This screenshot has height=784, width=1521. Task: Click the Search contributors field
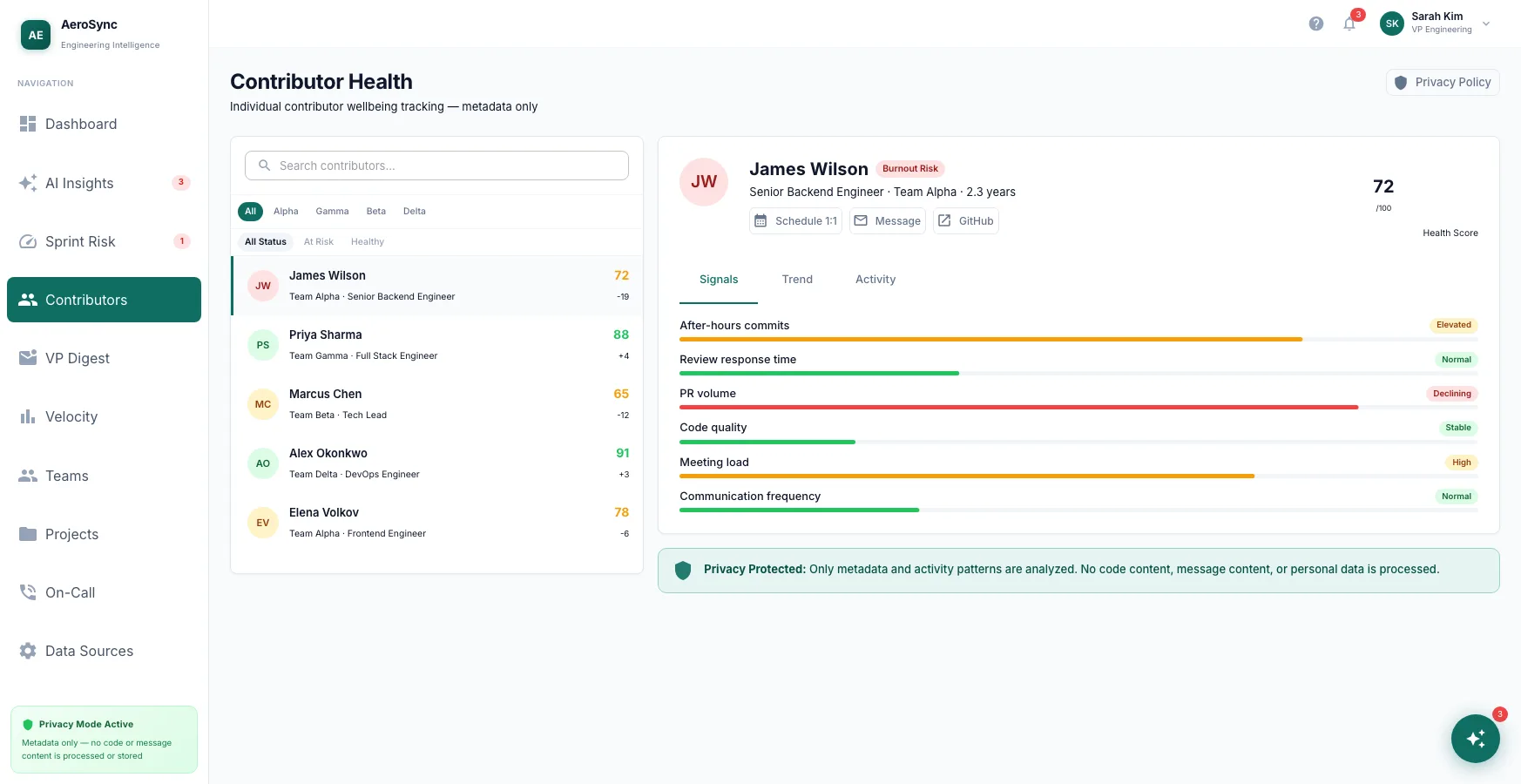pos(436,166)
